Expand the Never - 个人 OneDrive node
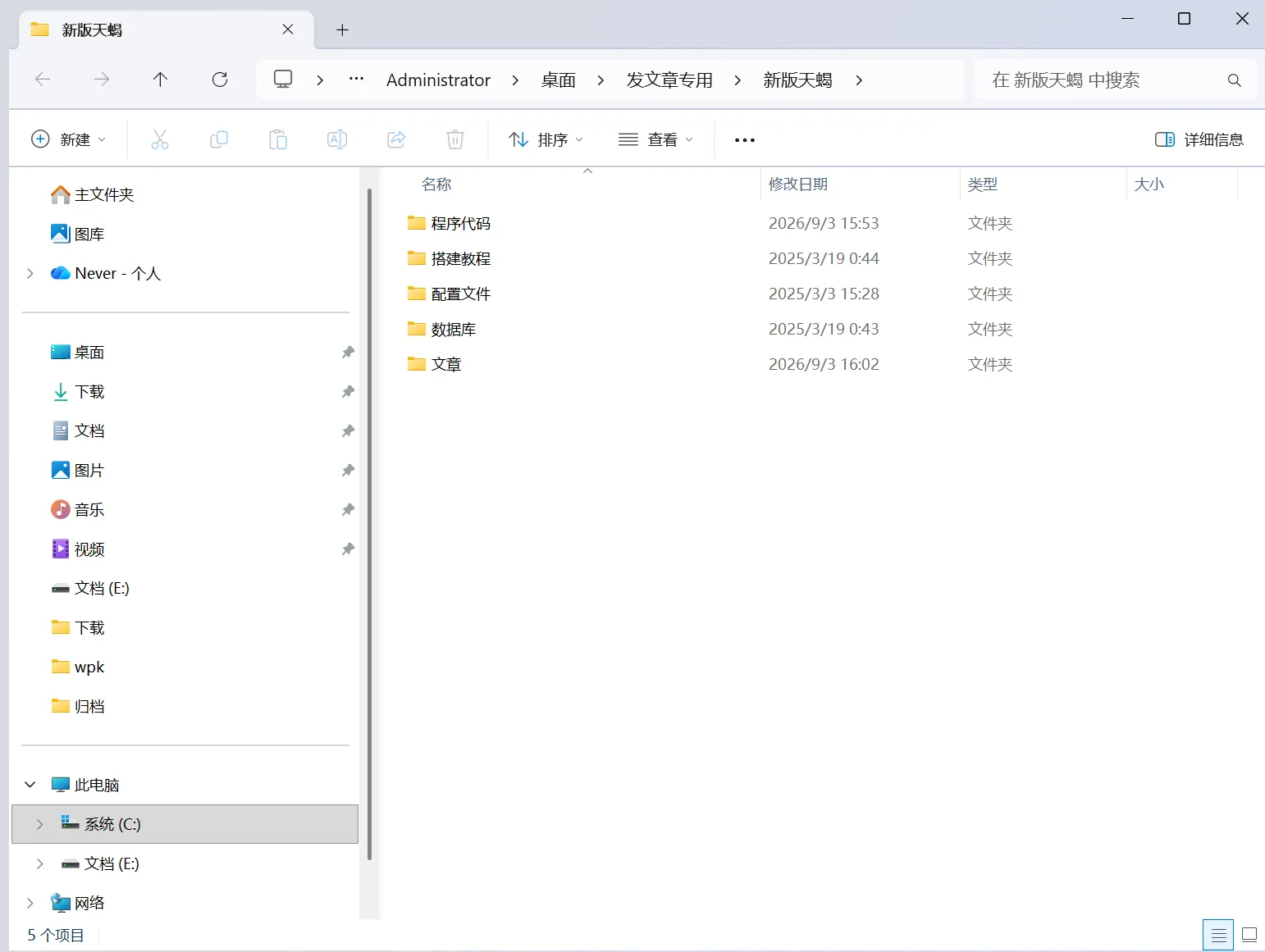The image size is (1265, 952). [30, 273]
